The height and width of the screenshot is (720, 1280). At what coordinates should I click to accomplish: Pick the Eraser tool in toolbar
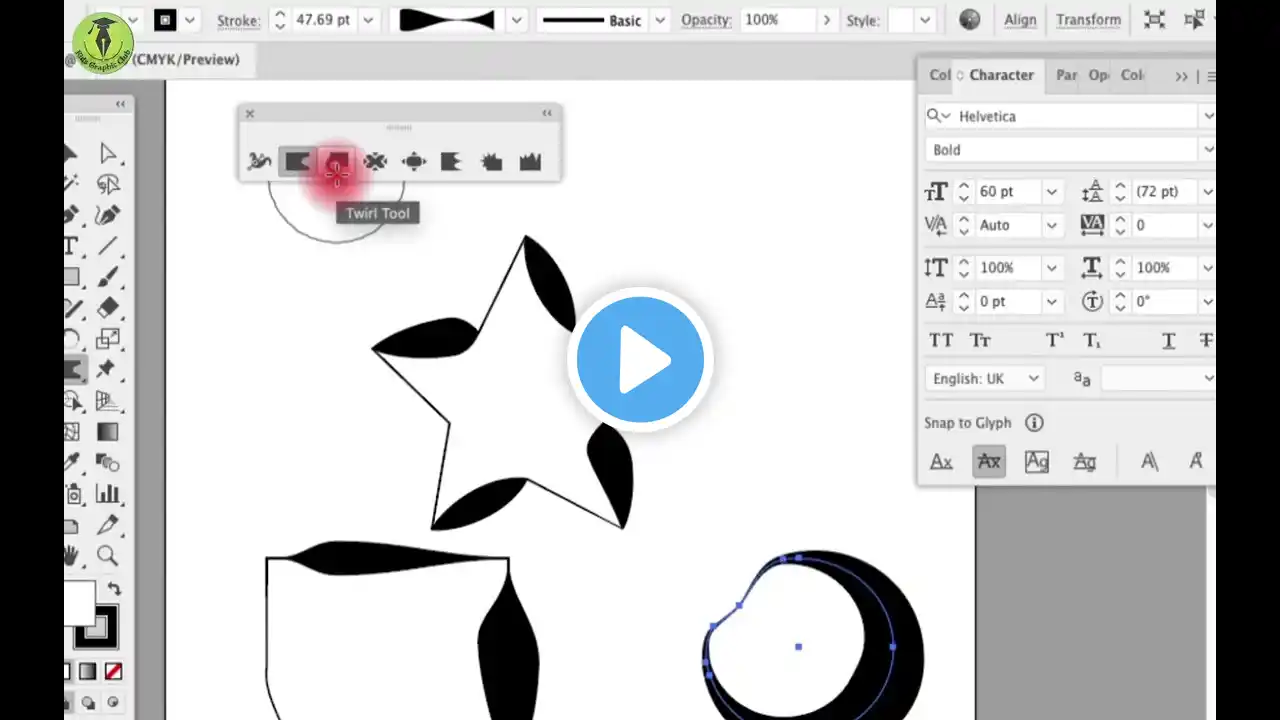coord(108,308)
